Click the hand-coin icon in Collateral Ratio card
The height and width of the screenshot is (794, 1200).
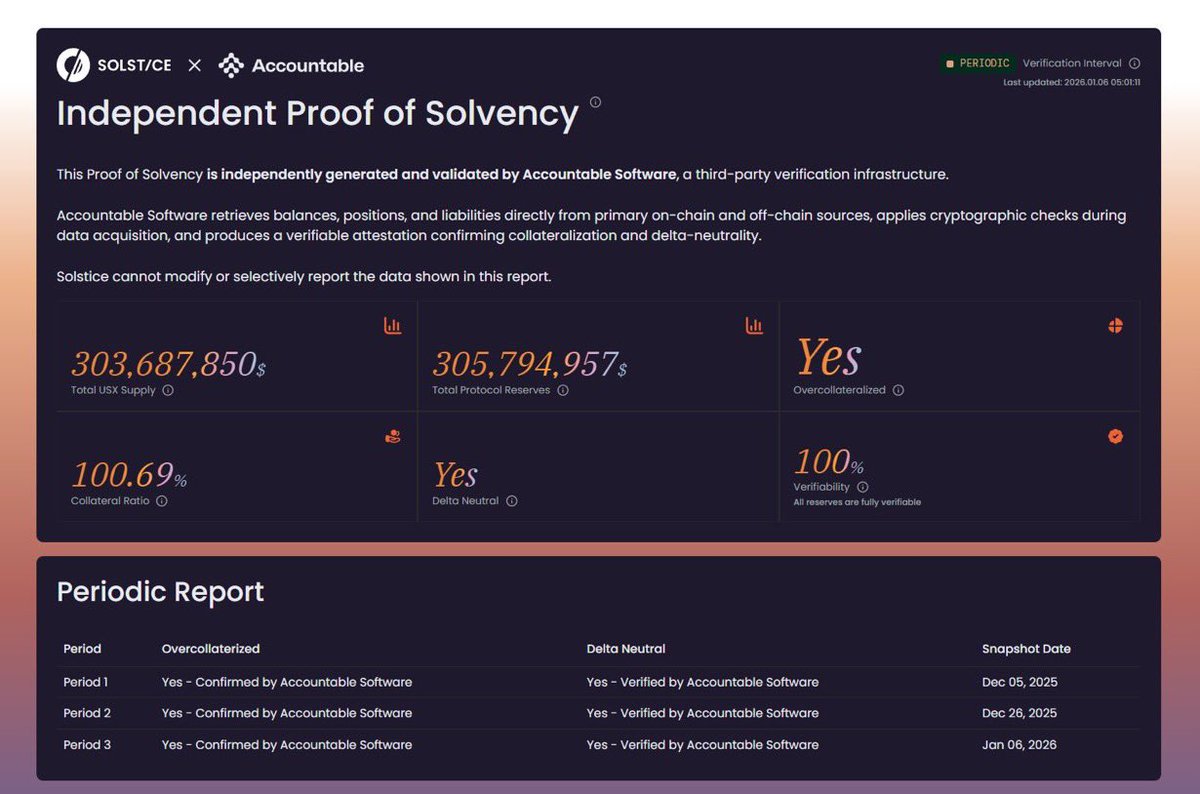coord(393,436)
